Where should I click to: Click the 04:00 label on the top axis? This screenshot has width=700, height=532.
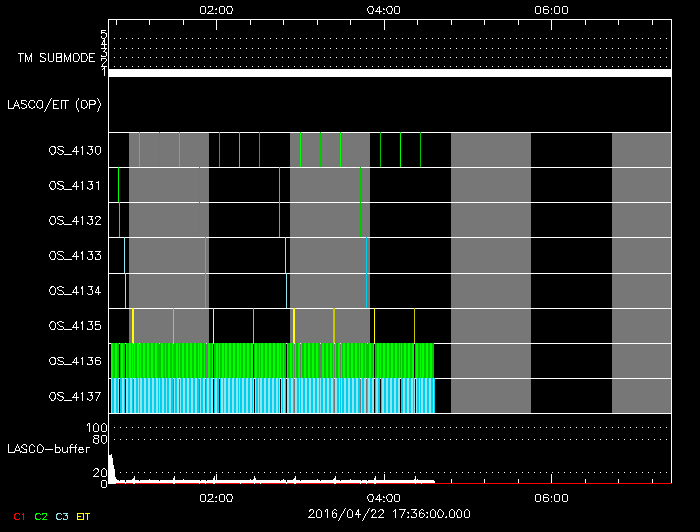pos(384,10)
